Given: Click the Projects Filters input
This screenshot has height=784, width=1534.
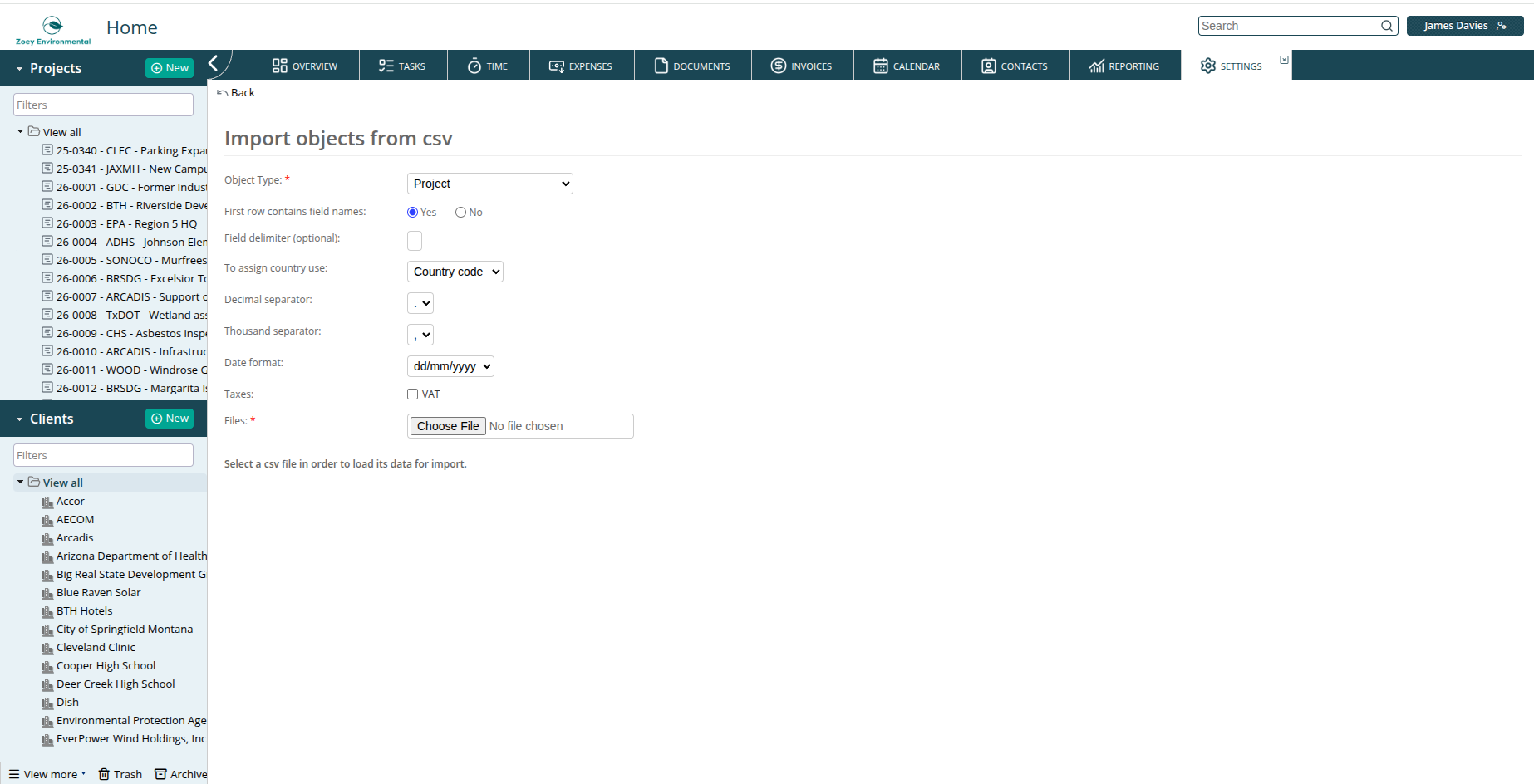Looking at the screenshot, I should [x=103, y=105].
